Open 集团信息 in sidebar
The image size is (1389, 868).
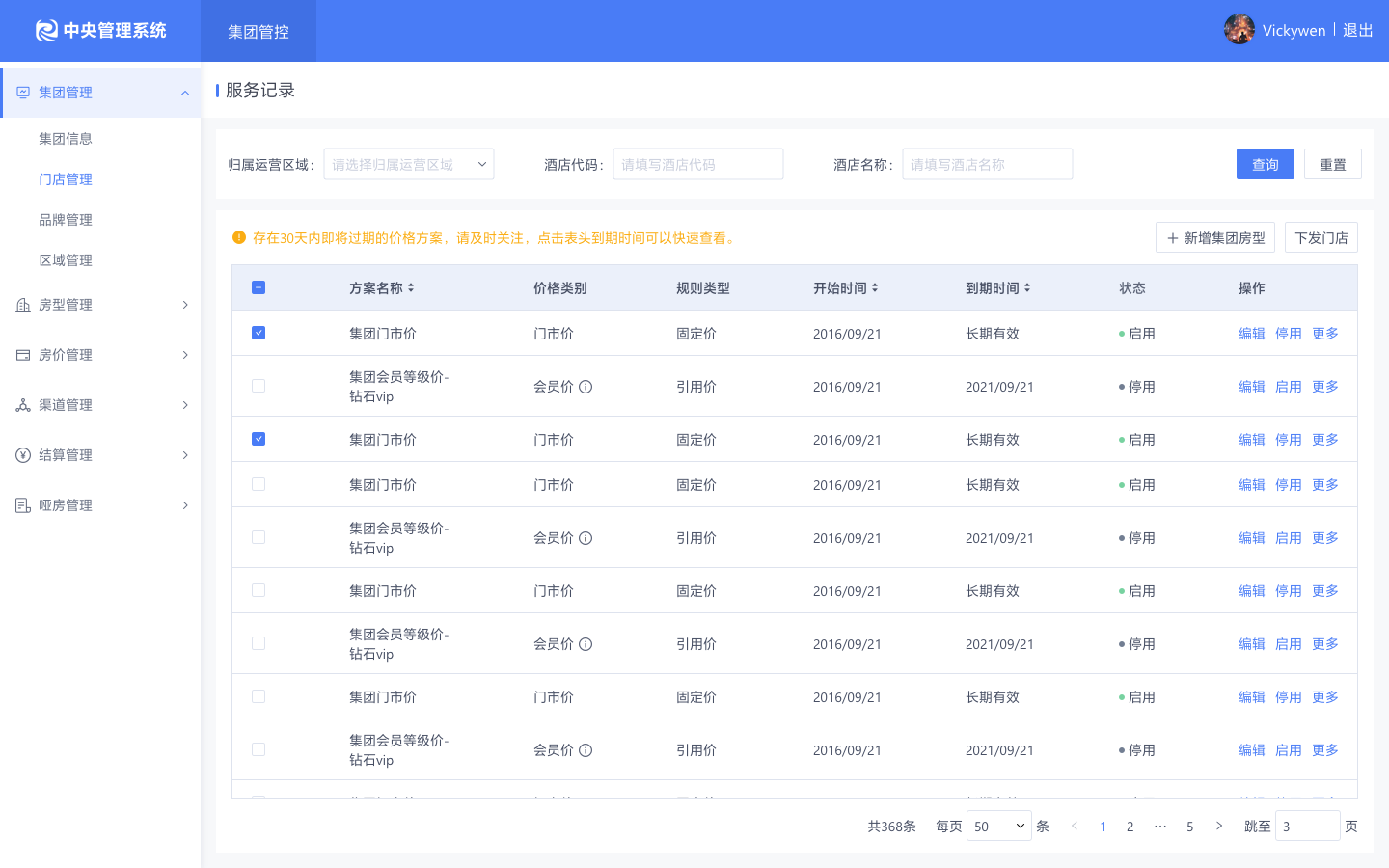tap(66, 139)
